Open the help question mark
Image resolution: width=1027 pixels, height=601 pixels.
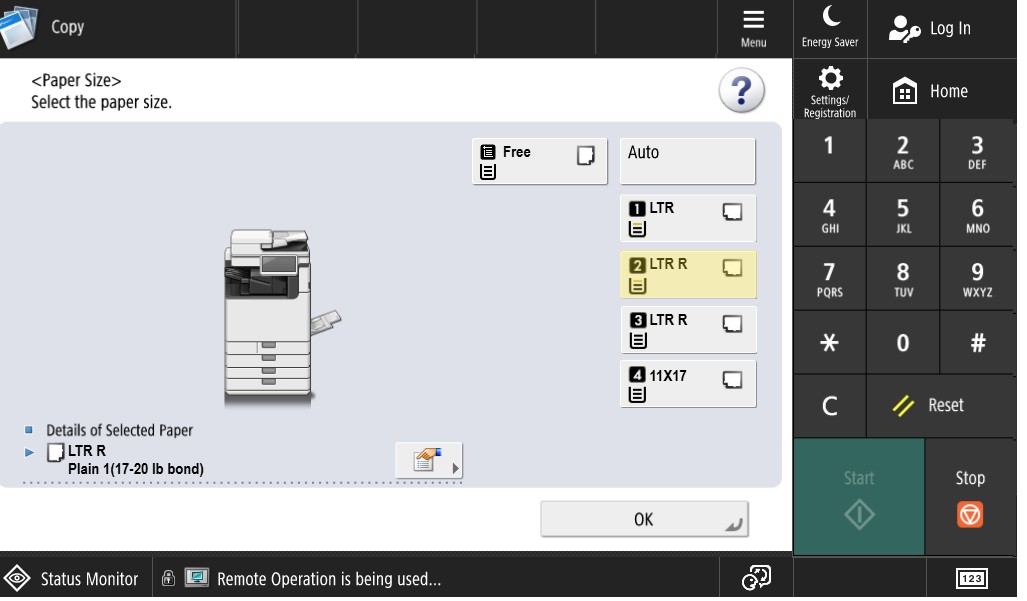[741, 90]
